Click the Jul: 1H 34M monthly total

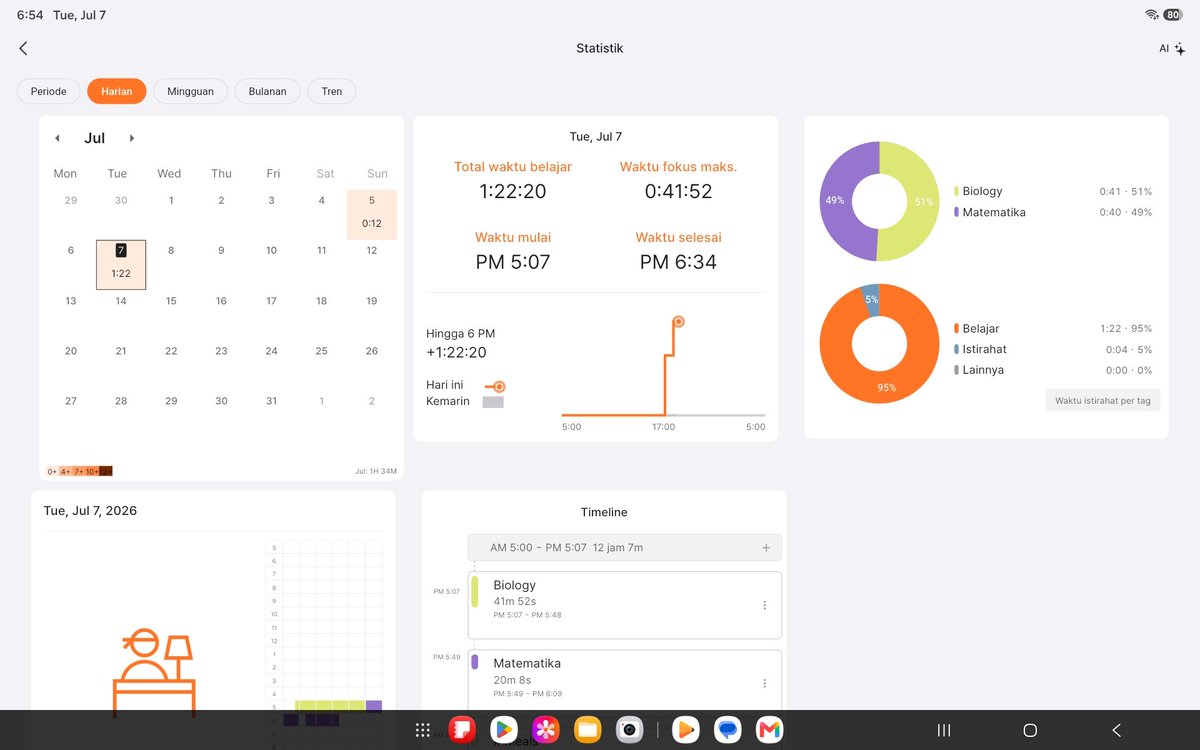376,471
